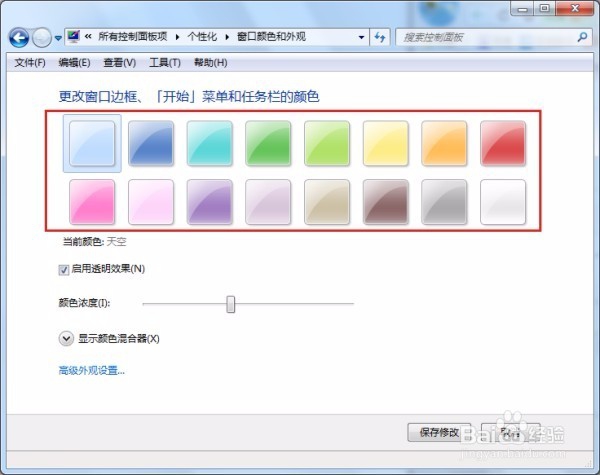The width and height of the screenshot is (600, 475).
Task: Maximize the window
Action: 545,8
